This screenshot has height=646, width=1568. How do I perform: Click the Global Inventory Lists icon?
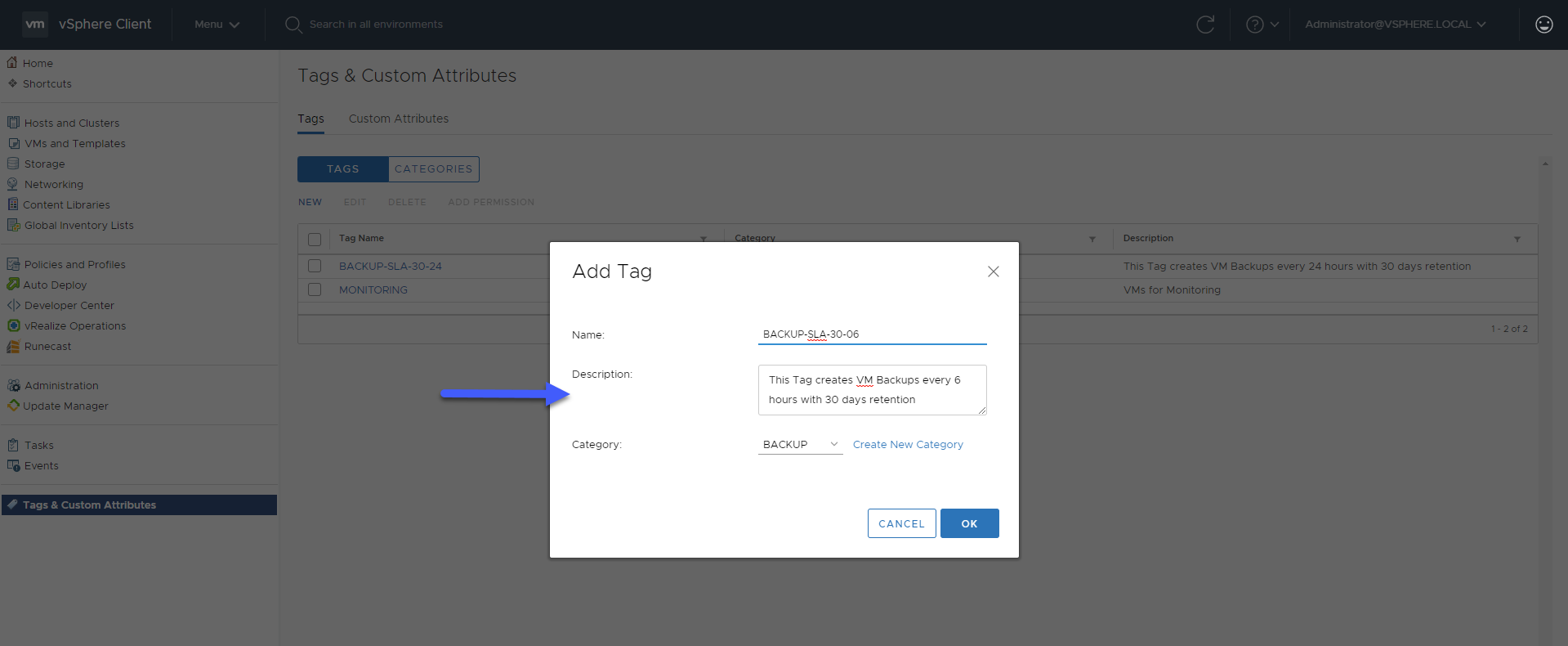[x=13, y=225]
